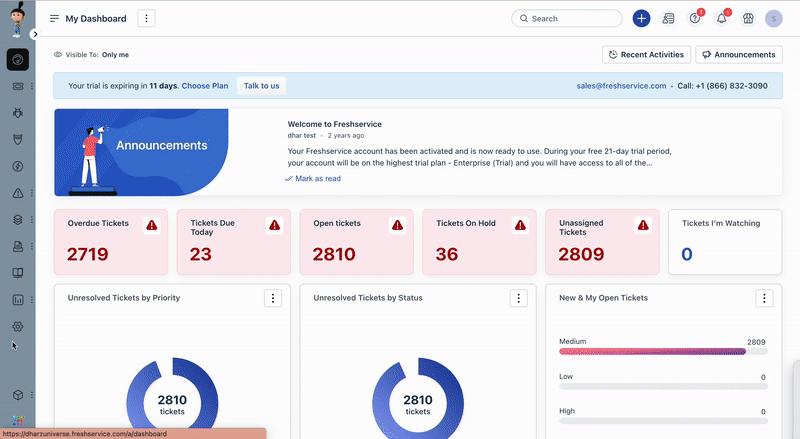The width and height of the screenshot is (800, 439).
Task: Click the Search input field
Action: (567, 18)
